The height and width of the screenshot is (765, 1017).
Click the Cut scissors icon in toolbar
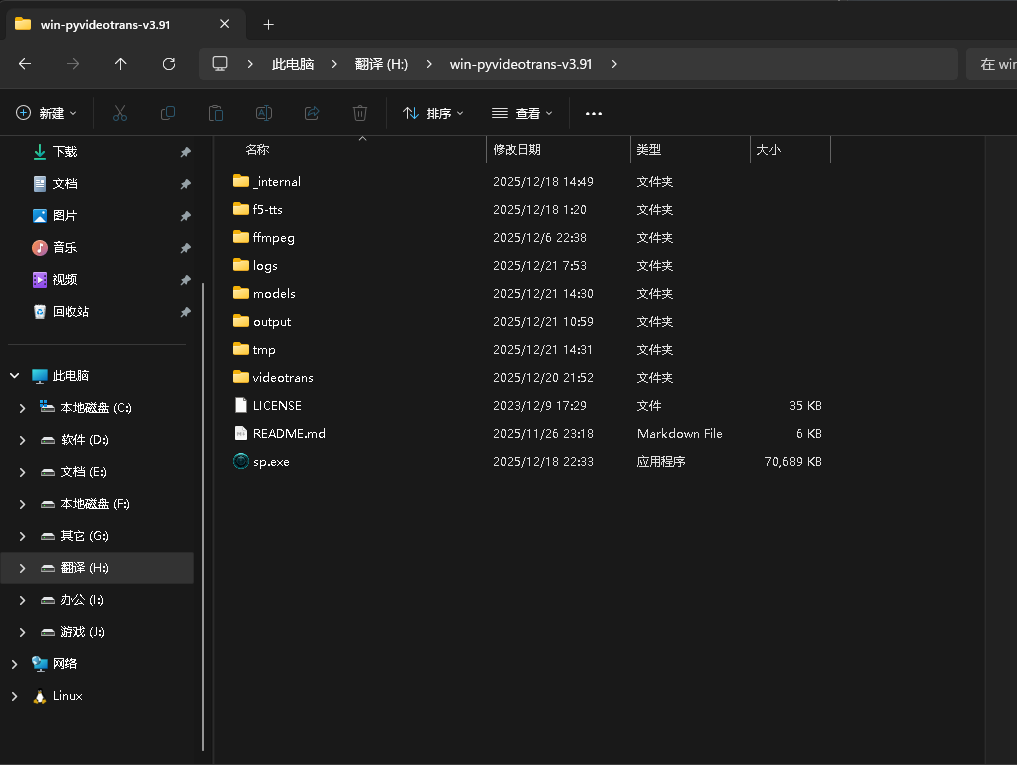[120, 113]
